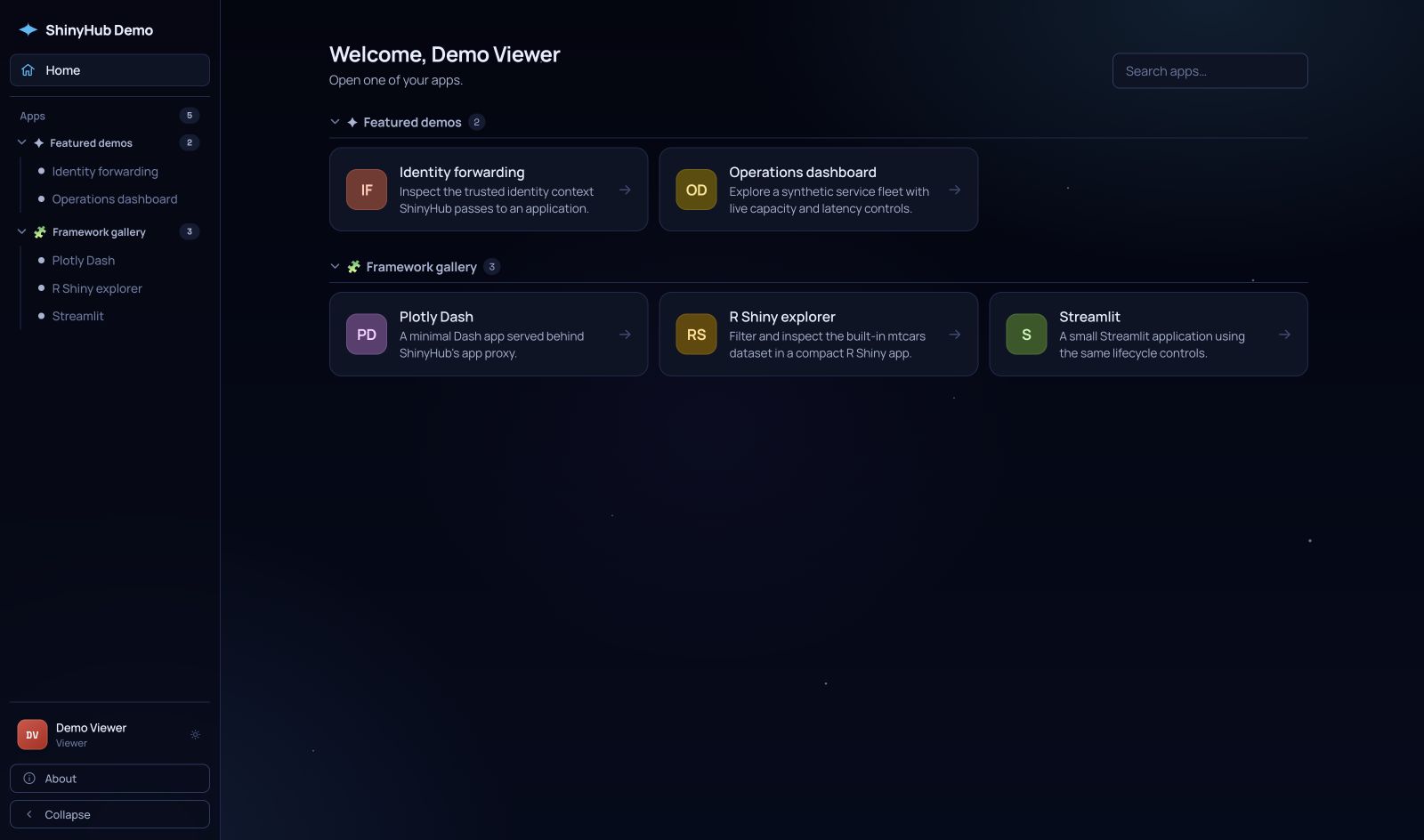Collapse the Featured demos section in main area
1424x840 pixels.
(x=335, y=122)
